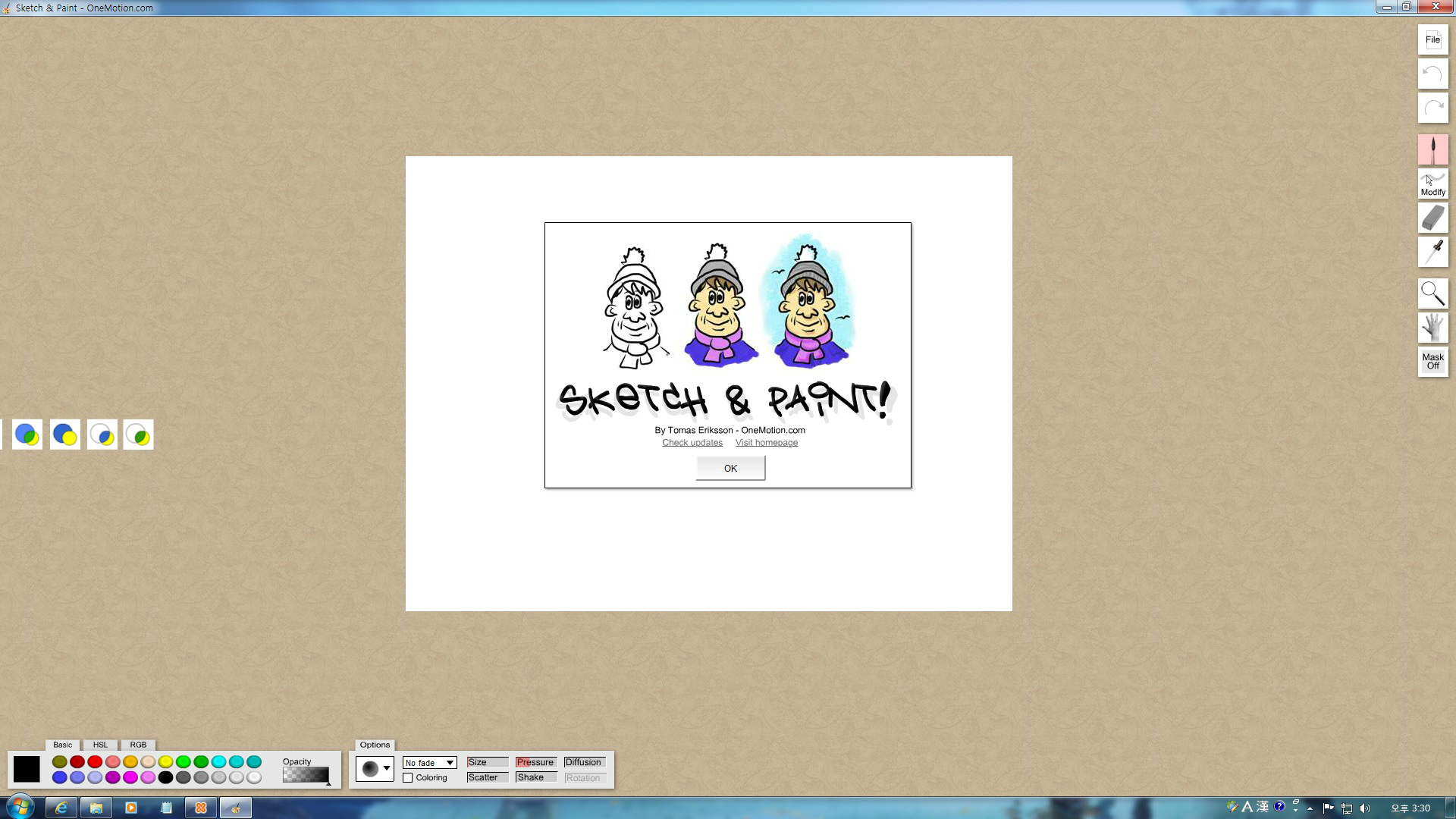Open the Options tab

(375, 745)
